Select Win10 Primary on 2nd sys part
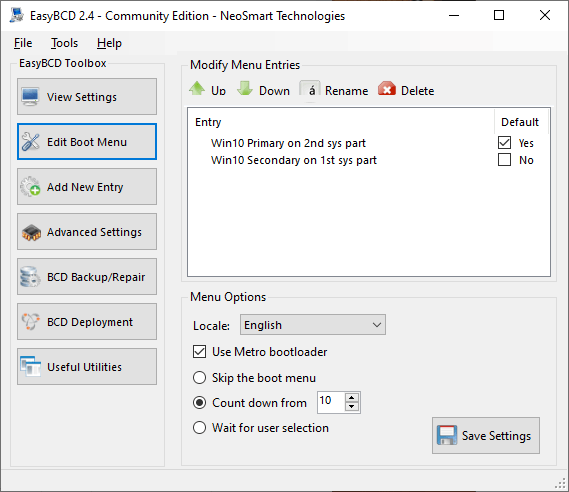This screenshot has height=492, width=569. click(x=288, y=143)
